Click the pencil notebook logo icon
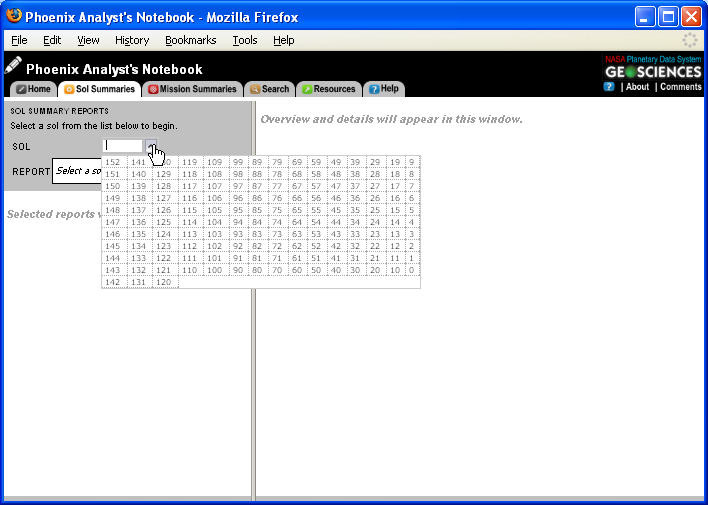This screenshot has width=708, height=505. tap(13, 66)
